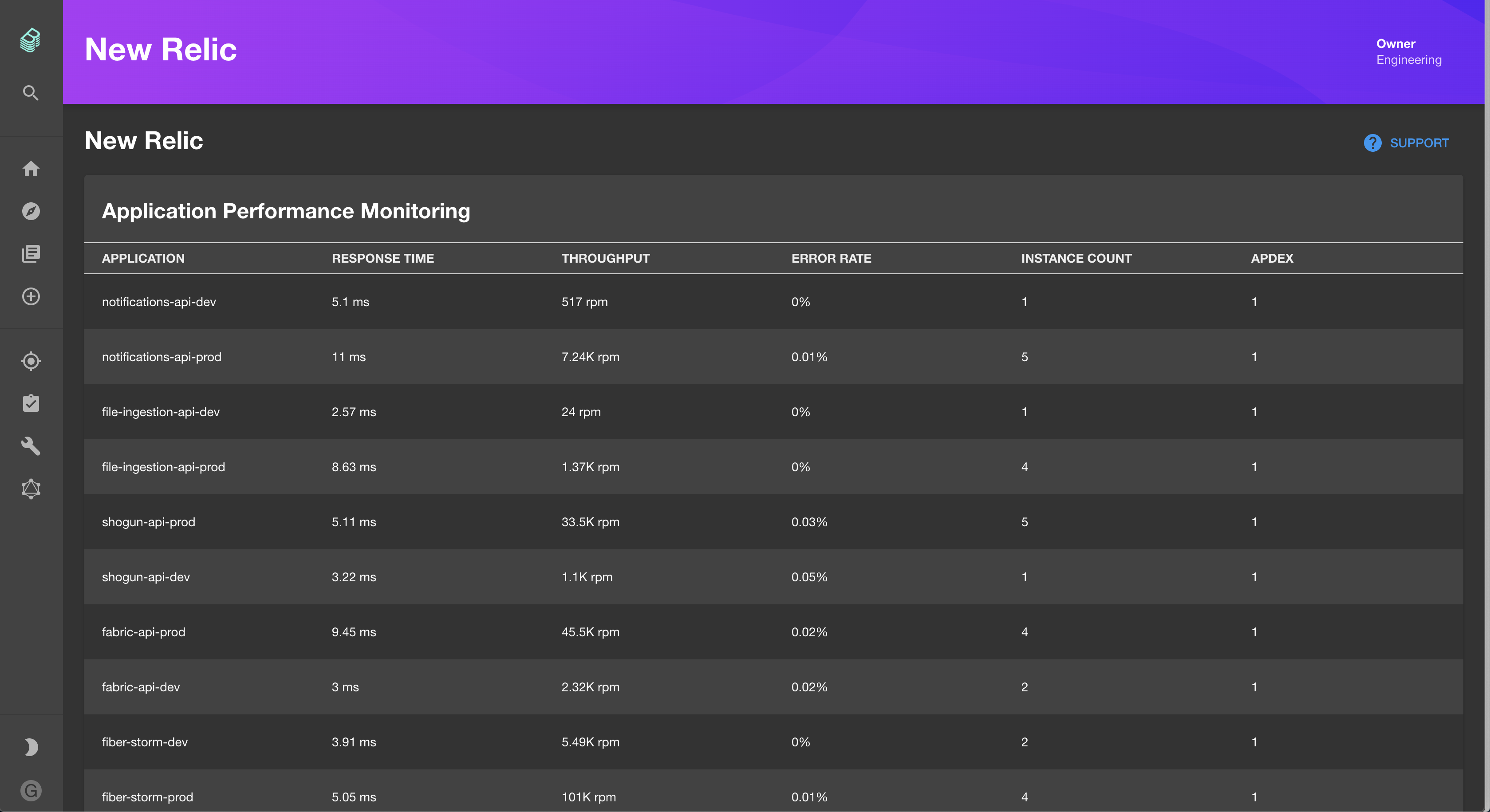
Task: Open the docs library icon in sidebar
Action: (x=31, y=253)
